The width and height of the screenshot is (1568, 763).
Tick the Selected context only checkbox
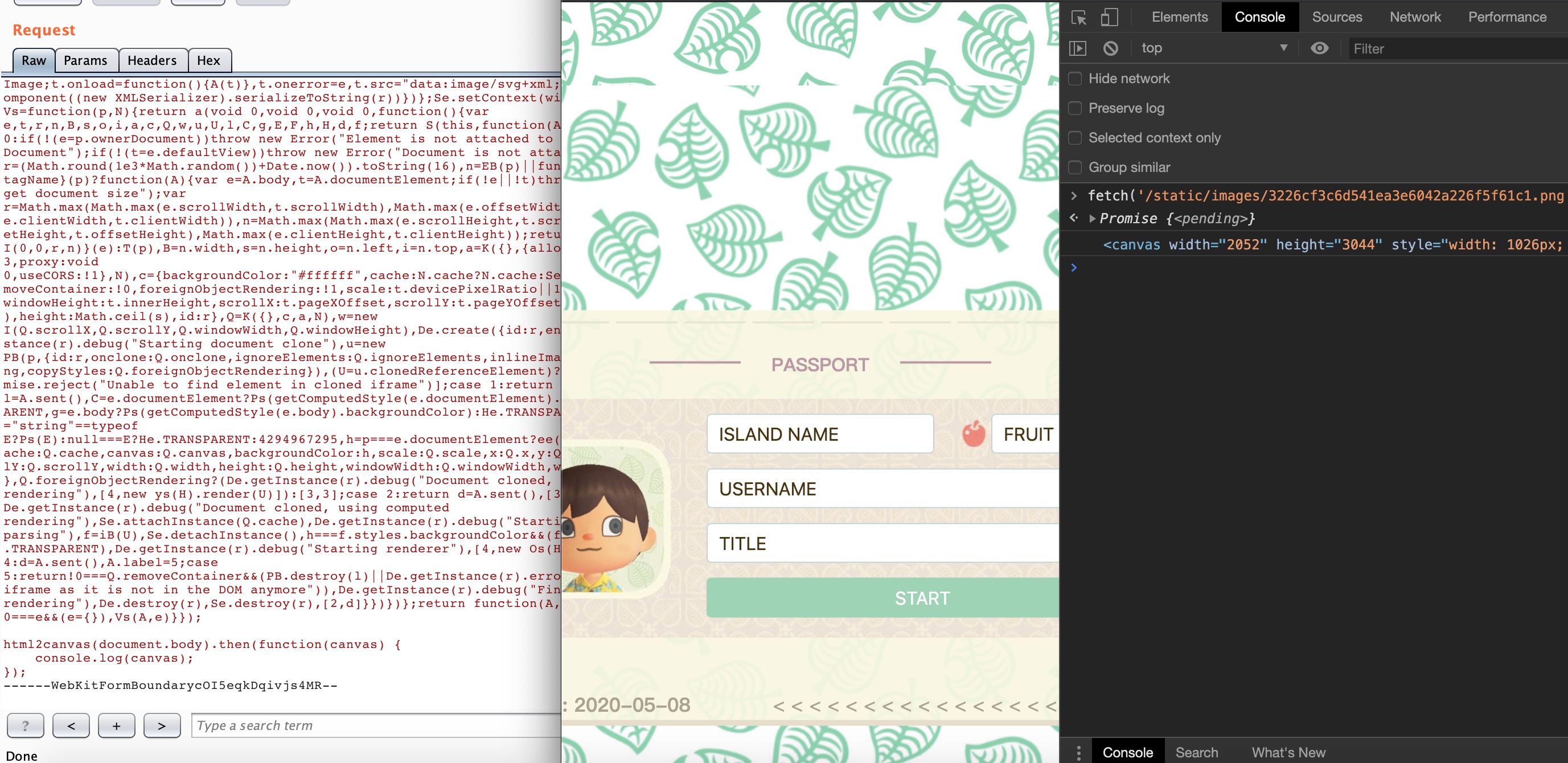1075,138
